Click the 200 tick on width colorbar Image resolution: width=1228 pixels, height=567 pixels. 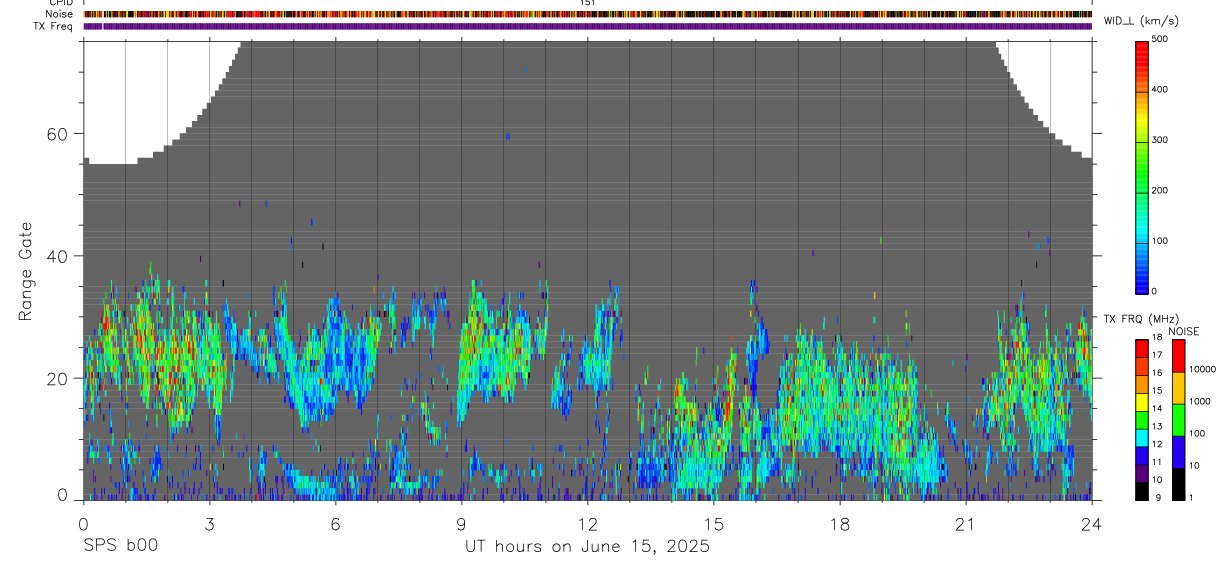1162,190
